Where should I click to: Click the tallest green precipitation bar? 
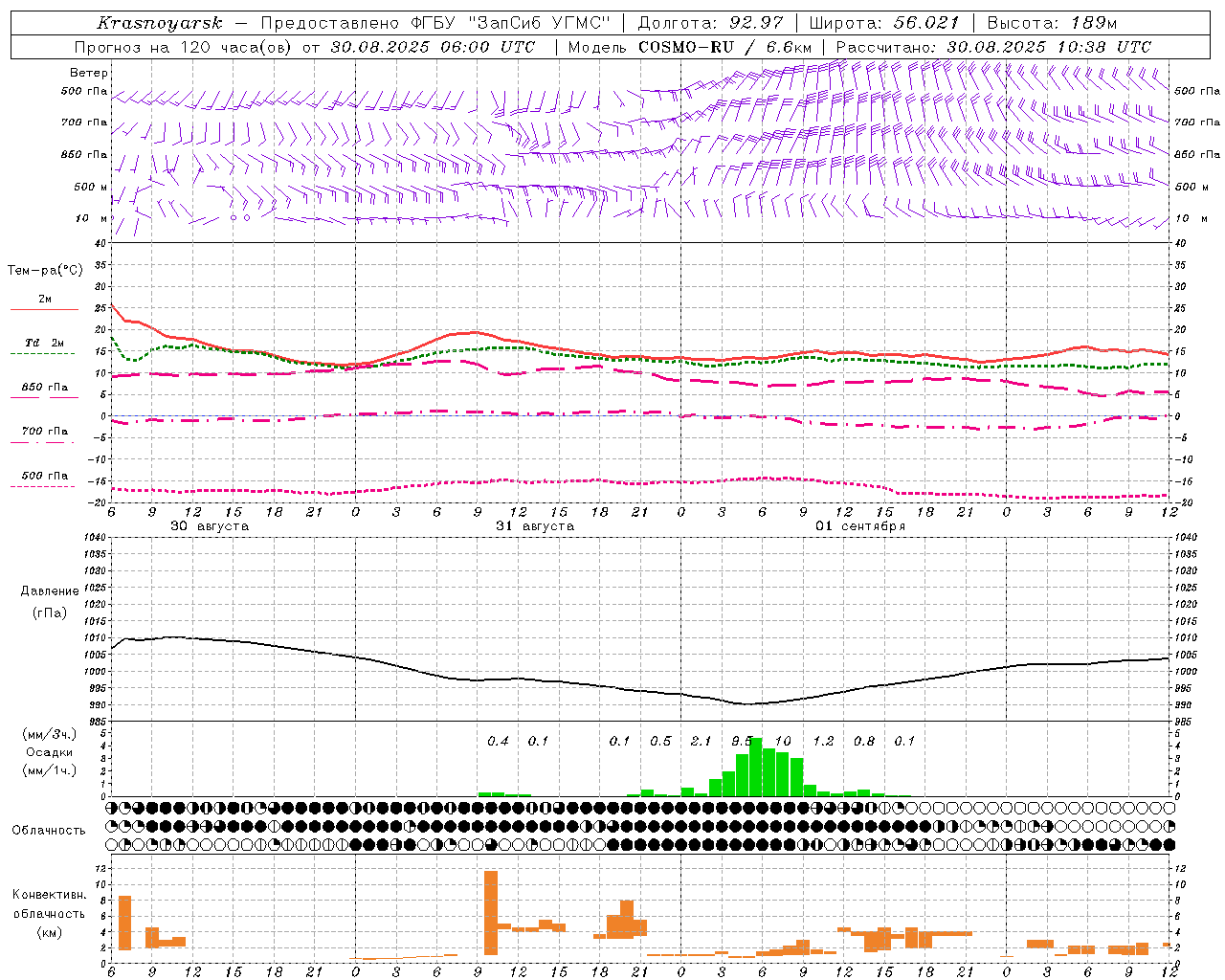[756, 767]
